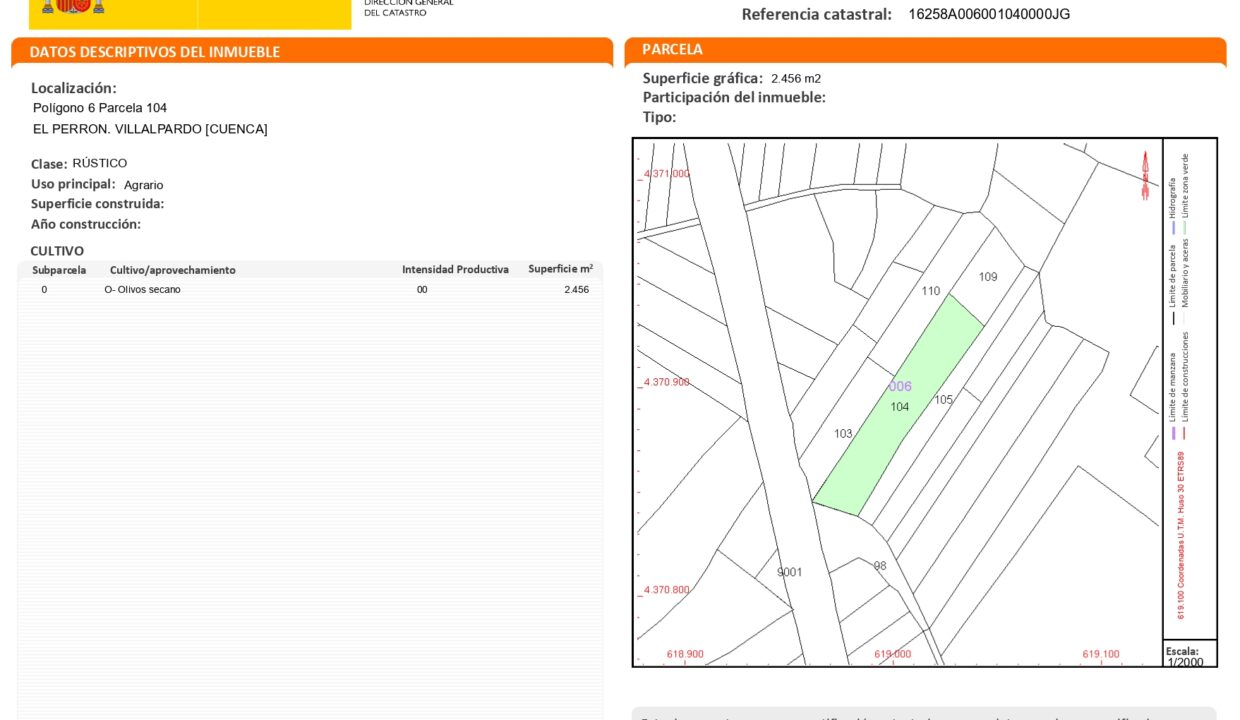Click the '2.456' surface cell in the crop table

(577, 290)
